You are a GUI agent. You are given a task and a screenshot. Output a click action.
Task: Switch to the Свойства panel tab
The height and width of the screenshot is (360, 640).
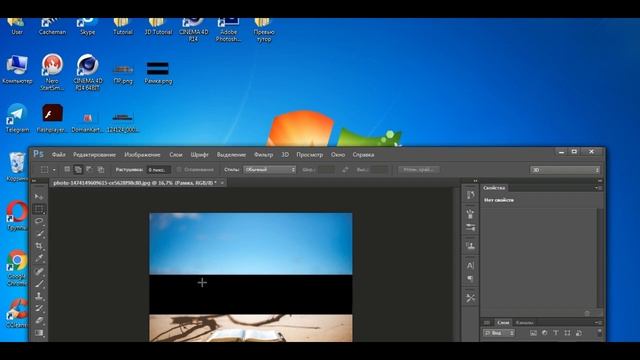494,188
